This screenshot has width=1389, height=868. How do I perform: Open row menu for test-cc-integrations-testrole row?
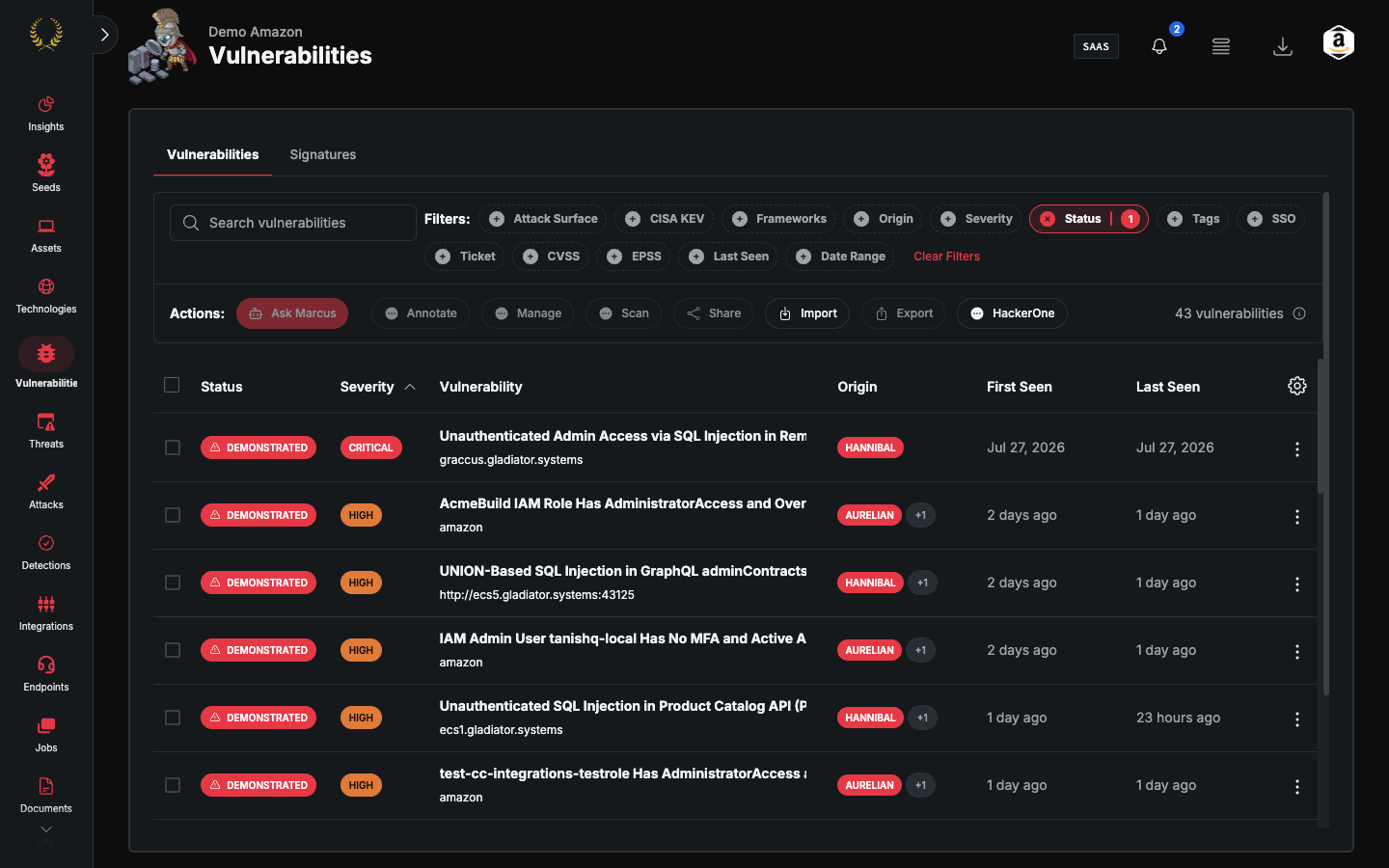click(1297, 787)
